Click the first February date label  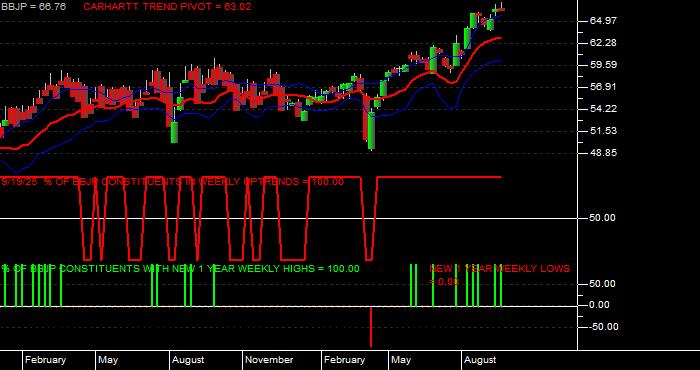coord(46,360)
